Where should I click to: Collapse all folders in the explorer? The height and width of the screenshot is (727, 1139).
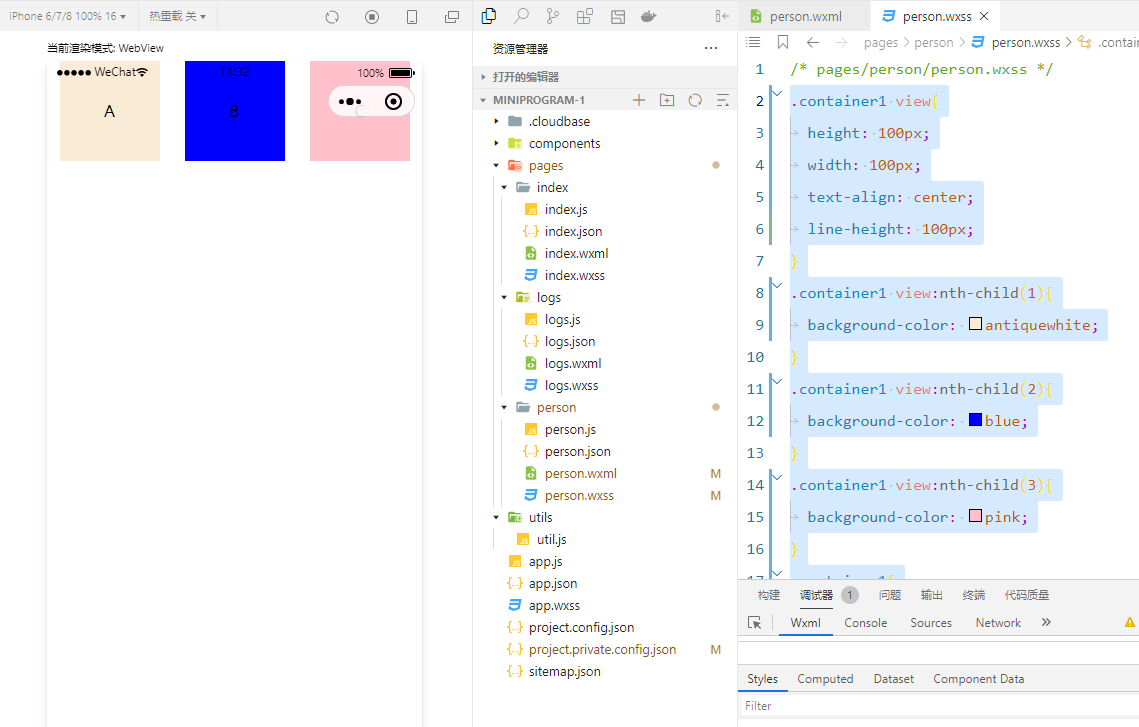(x=723, y=100)
